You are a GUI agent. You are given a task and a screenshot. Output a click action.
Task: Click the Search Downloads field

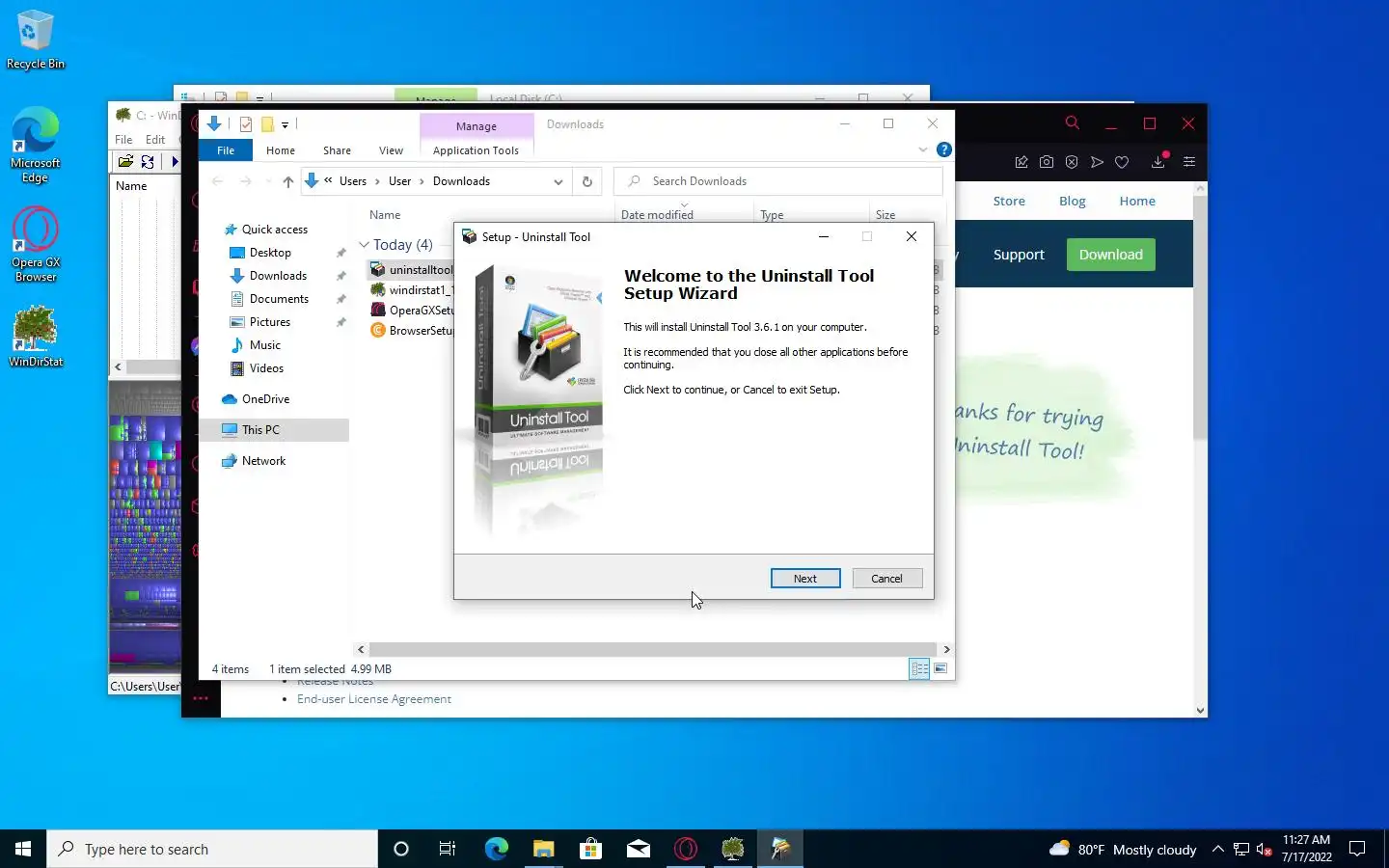point(778,181)
